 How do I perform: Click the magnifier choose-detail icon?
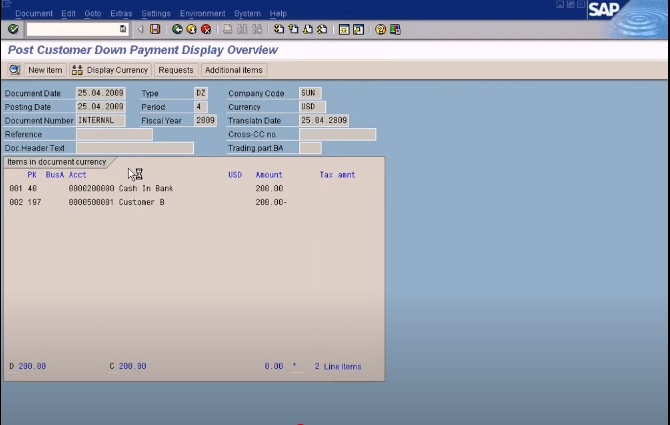click(15, 70)
